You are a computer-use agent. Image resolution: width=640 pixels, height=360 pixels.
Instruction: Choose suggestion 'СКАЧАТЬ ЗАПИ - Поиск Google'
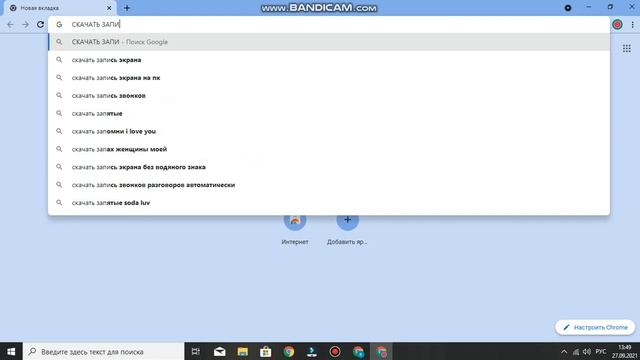[329, 42]
